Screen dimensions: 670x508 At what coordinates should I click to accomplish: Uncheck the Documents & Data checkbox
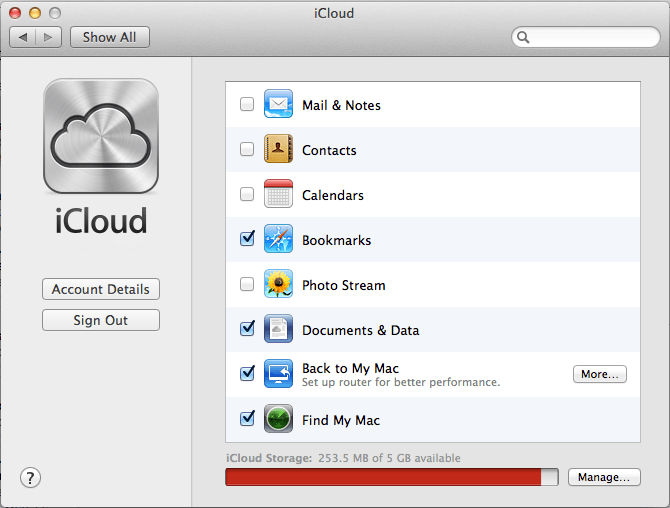(x=247, y=329)
